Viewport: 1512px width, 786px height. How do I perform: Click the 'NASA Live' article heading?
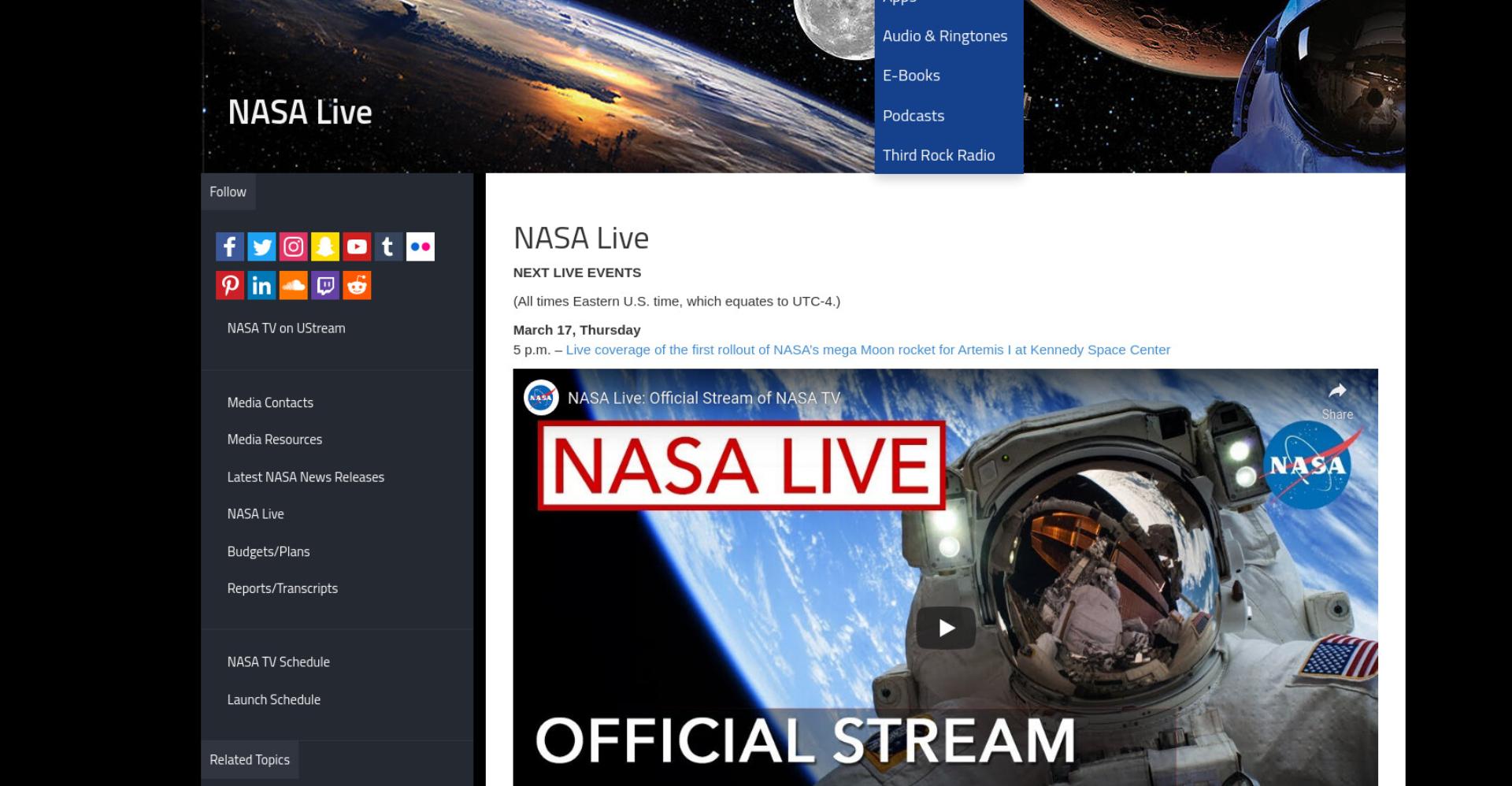tap(581, 238)
